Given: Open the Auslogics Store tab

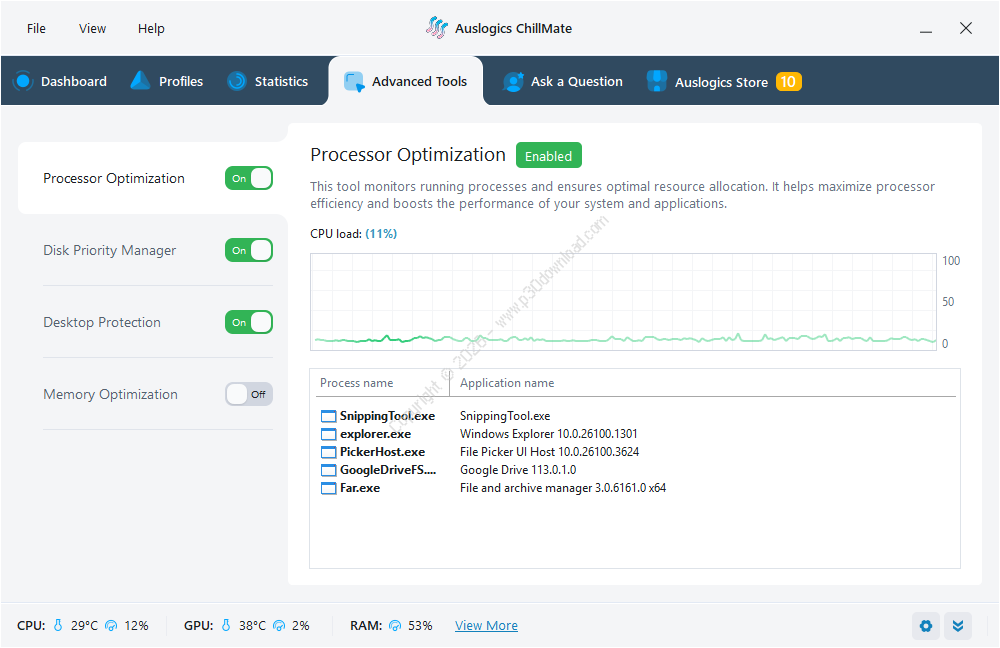Looking at the screenshot, I should coord(724,81).
